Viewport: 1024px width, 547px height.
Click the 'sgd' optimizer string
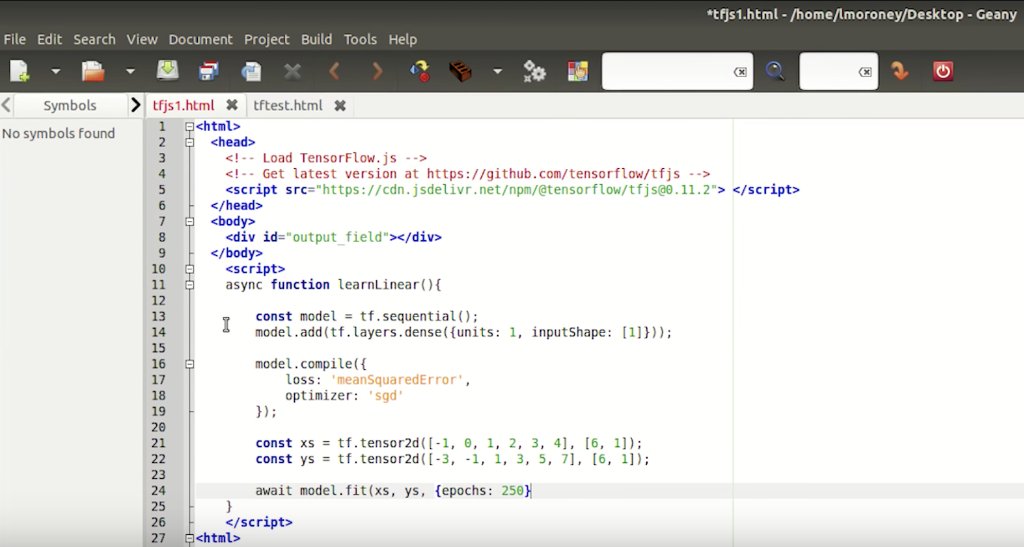pyautogui.click(x=385, y=396)
